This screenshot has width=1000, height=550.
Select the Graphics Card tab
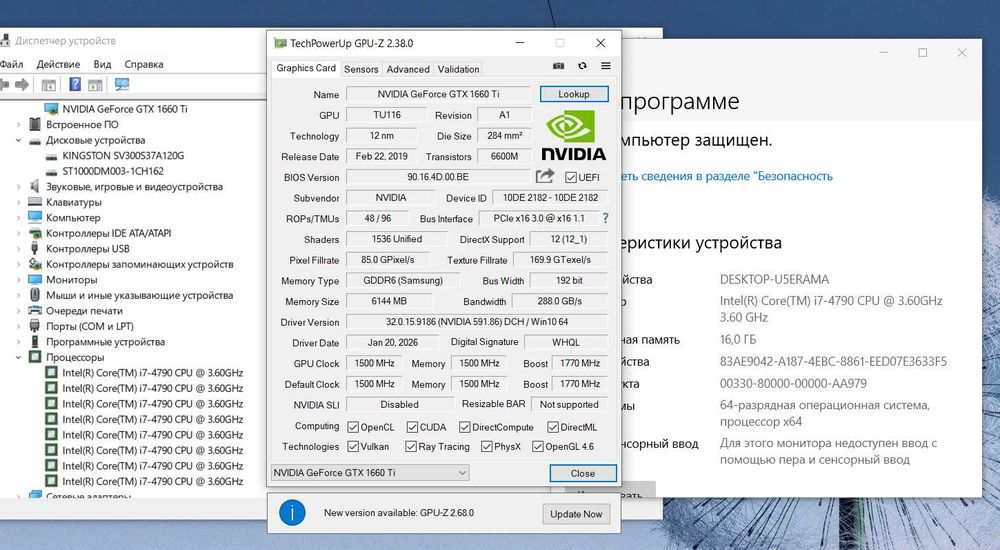305,68
